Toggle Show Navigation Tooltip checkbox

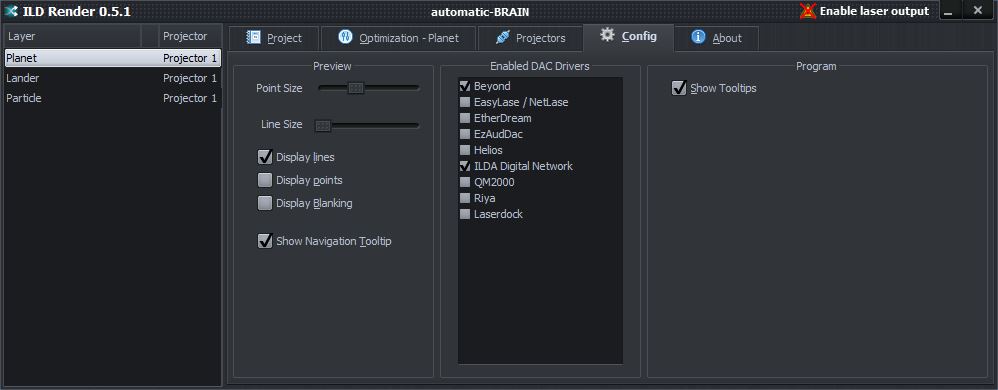pos(265,241)
